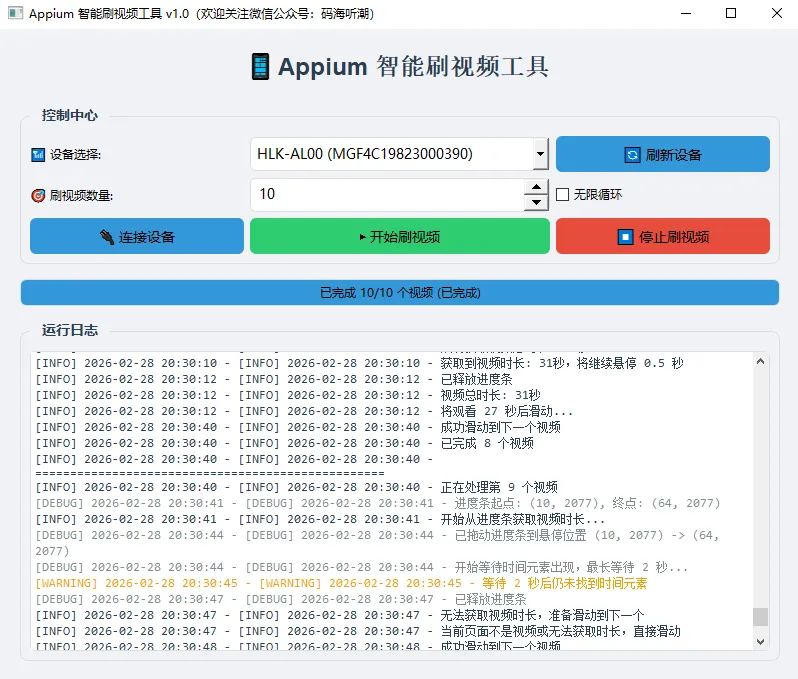Click the target icon next to 刷视频数量
This screenshot has height=679, width=798.
pos(38,195)
